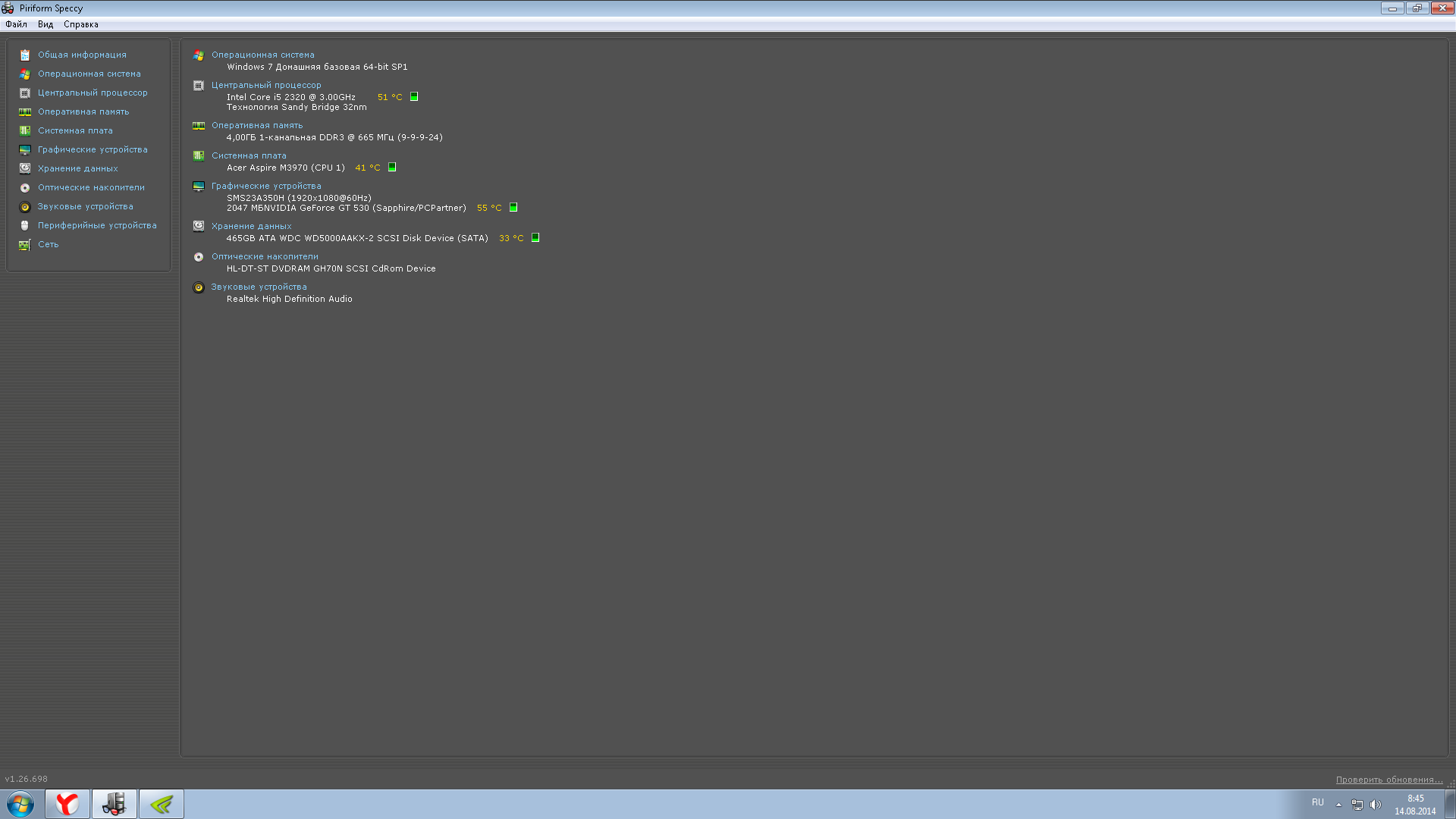This screenshot has height=819, width=1456.
Task: Select Общая информация in sidebar
Action: coord(82,55)
